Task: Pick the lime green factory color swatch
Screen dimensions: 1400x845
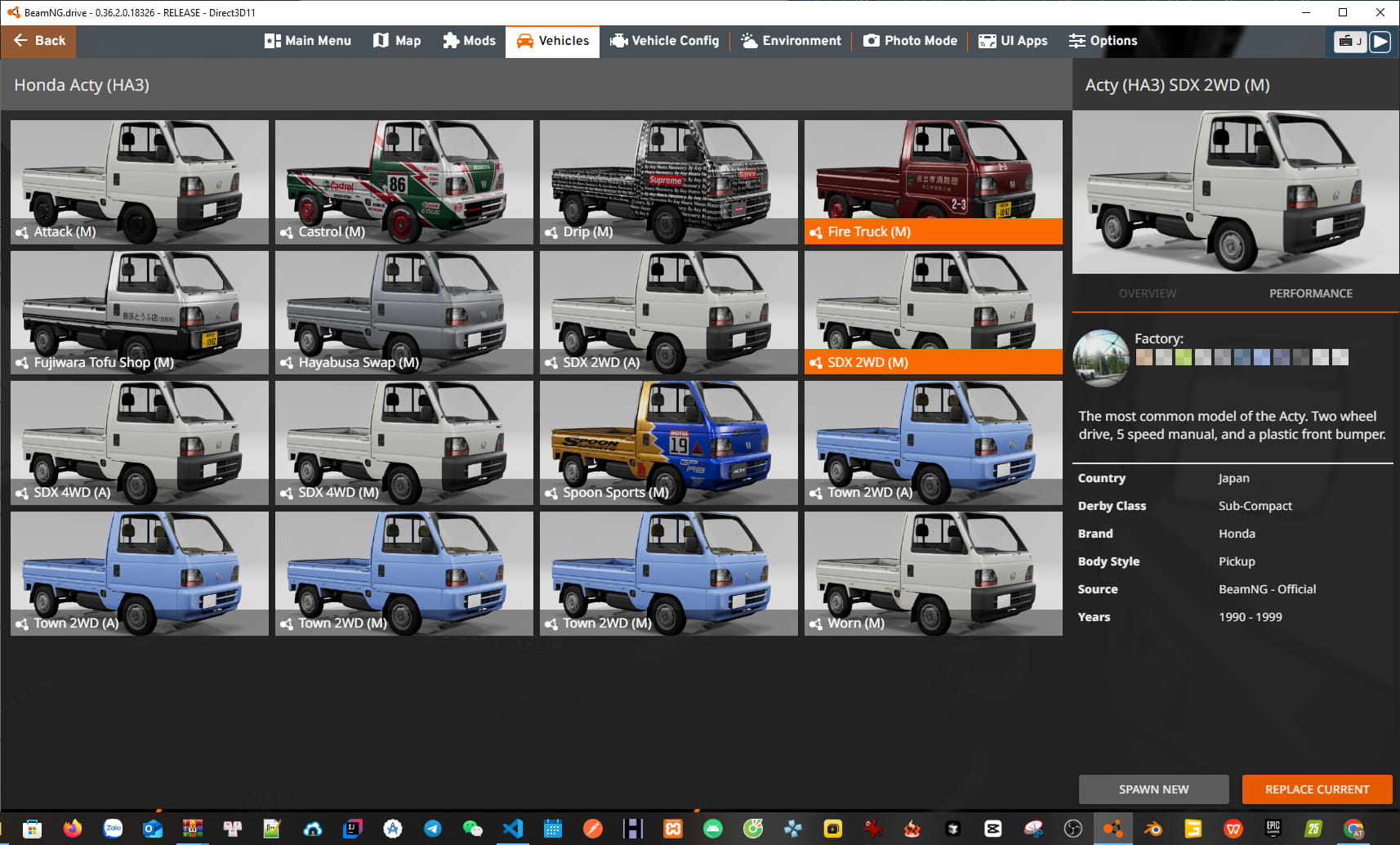Action: [x=1184, y=357]
